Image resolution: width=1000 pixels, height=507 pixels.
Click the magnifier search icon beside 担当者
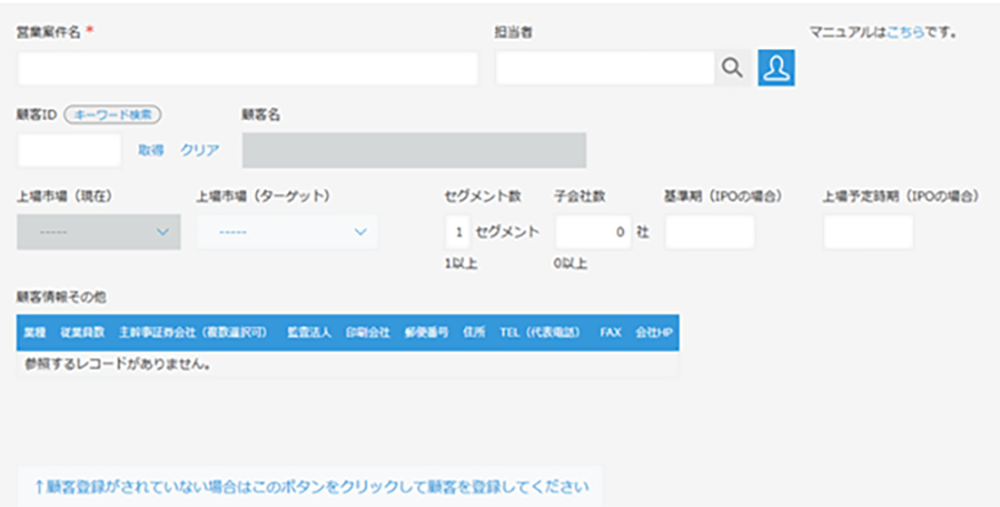click(x=733, y=68)
